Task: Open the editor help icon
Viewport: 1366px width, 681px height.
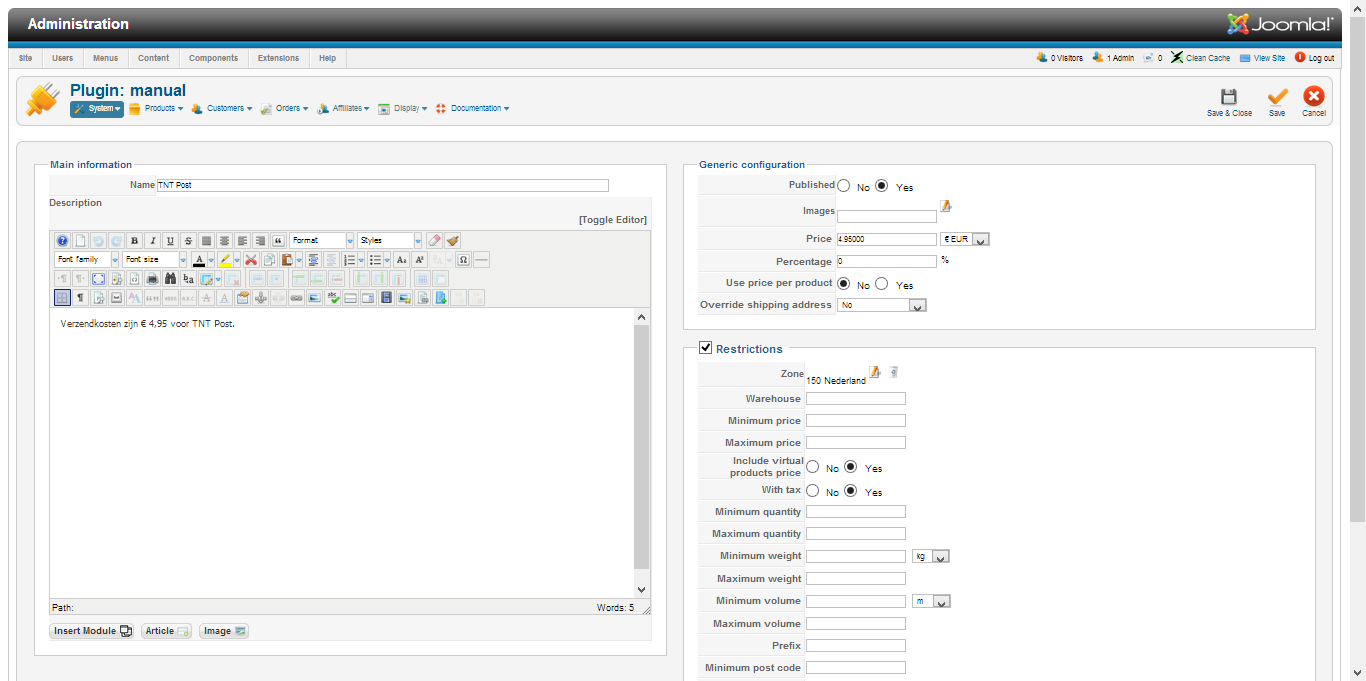Action: pos(62,241)
